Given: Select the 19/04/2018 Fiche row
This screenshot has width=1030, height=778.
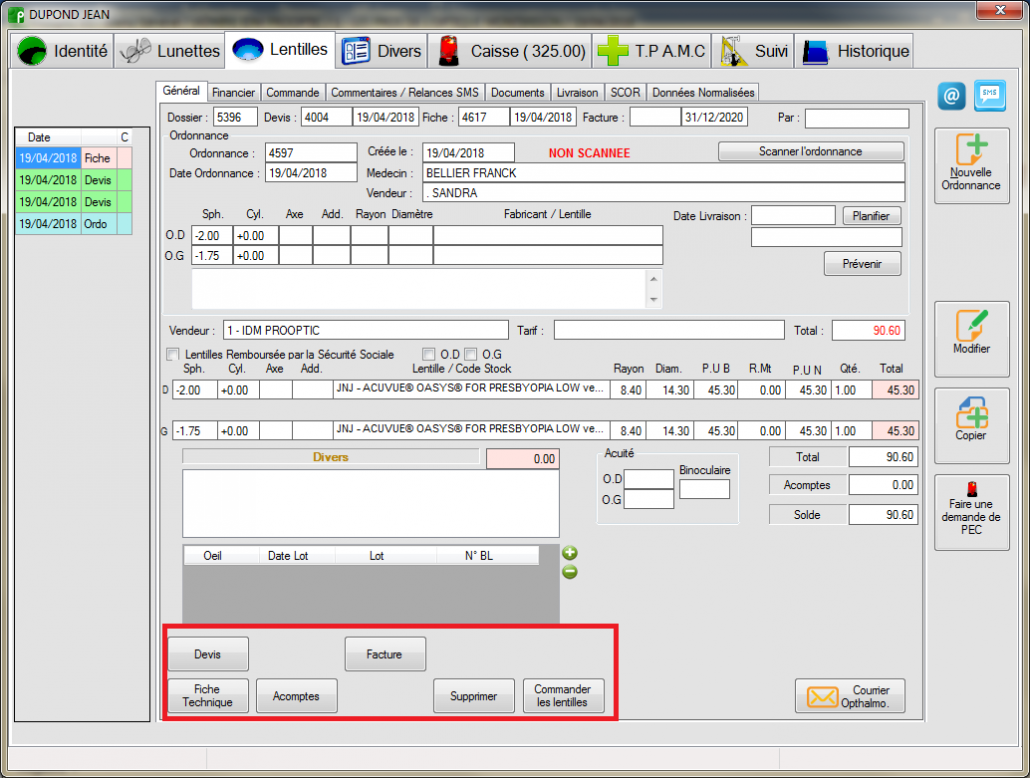Looking at the screenshot, I should (x=74, y=158).
